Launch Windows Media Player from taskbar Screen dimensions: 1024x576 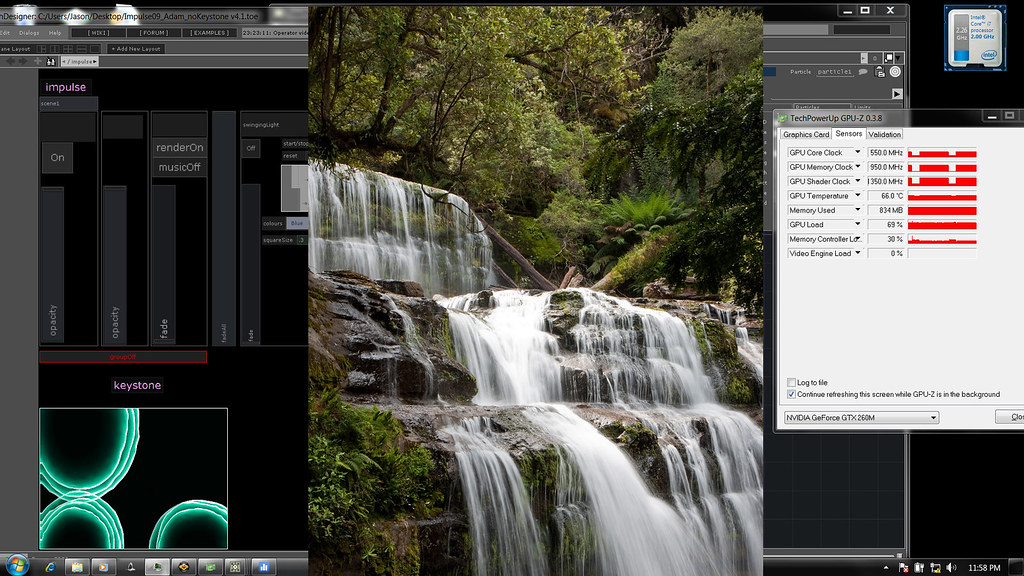[x=101, y=567]
